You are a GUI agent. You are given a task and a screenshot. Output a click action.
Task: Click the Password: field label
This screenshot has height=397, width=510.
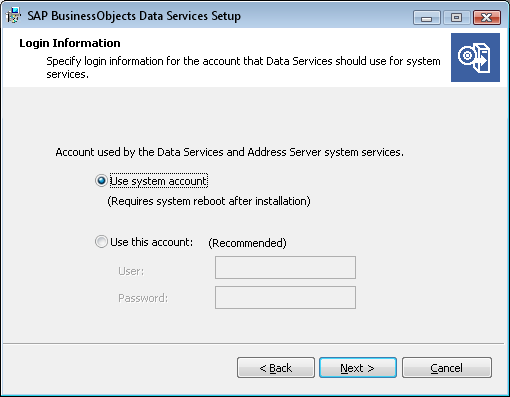(x=143, y=298)
